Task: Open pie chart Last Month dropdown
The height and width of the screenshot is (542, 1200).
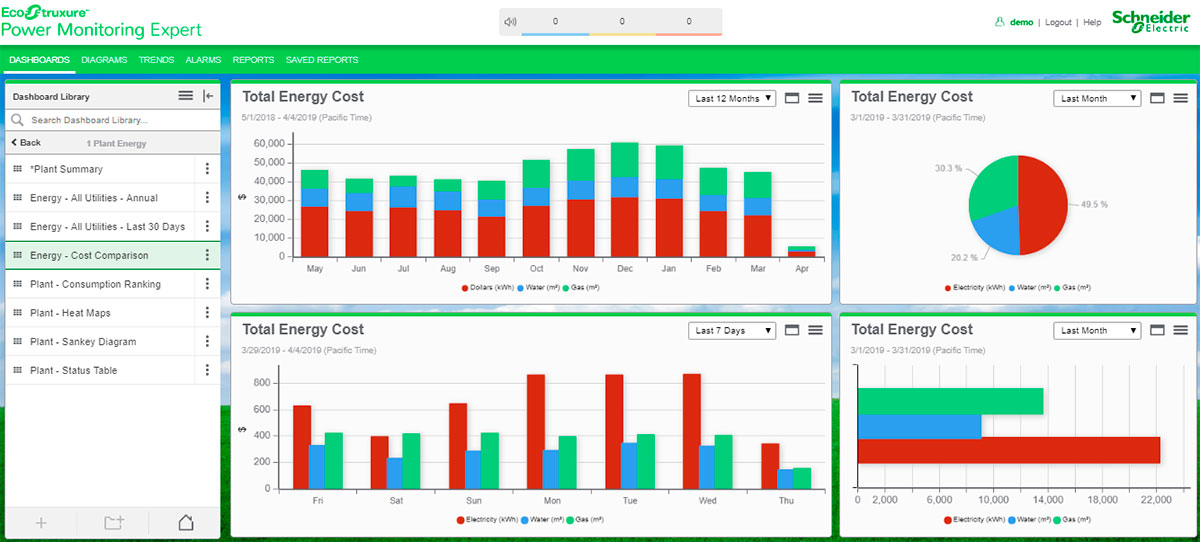Action: coord(1096,98)
